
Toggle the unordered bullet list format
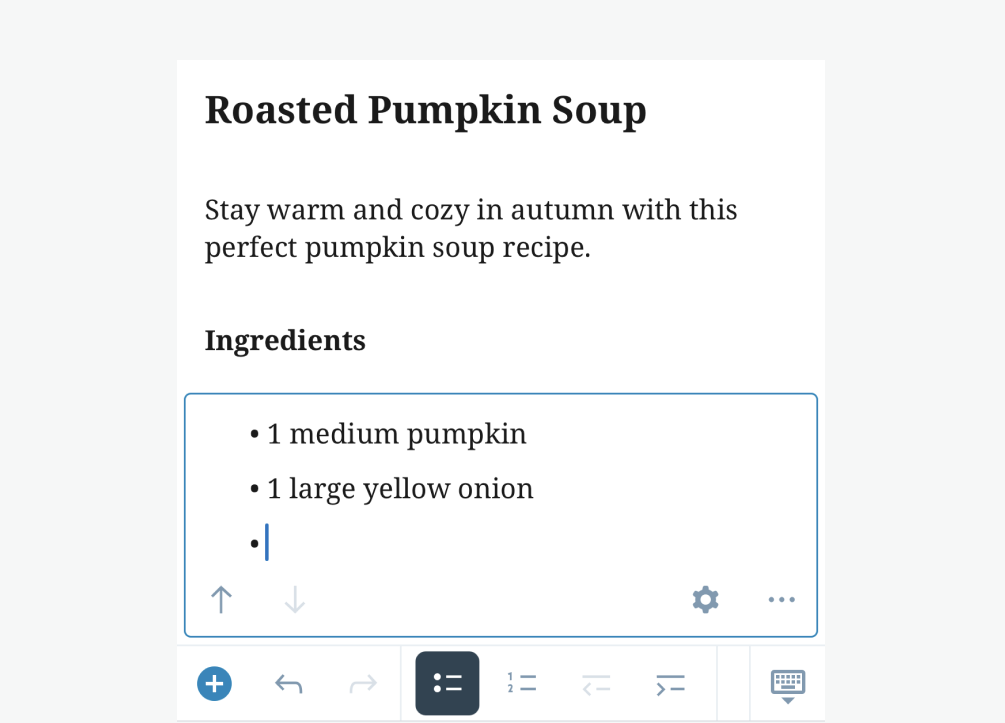tap(447, 684)
